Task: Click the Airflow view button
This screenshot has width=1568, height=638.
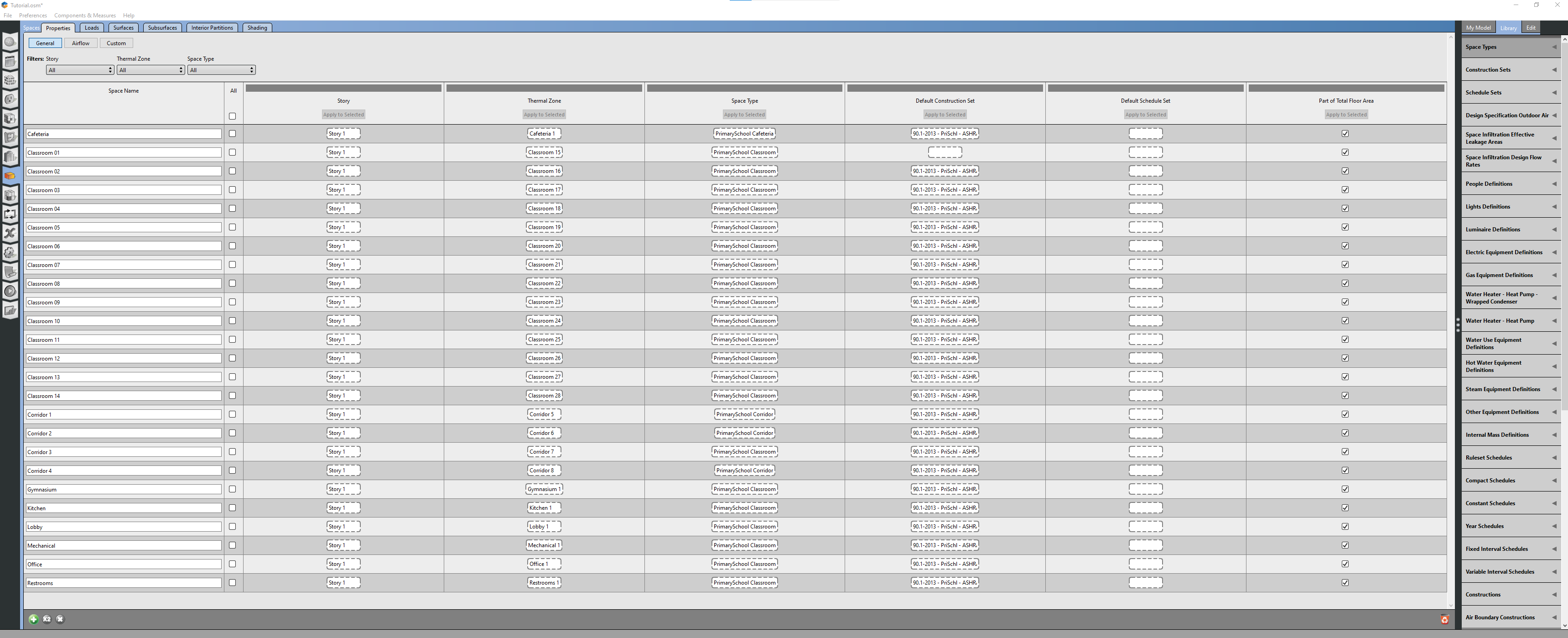Action: [80, 43]
